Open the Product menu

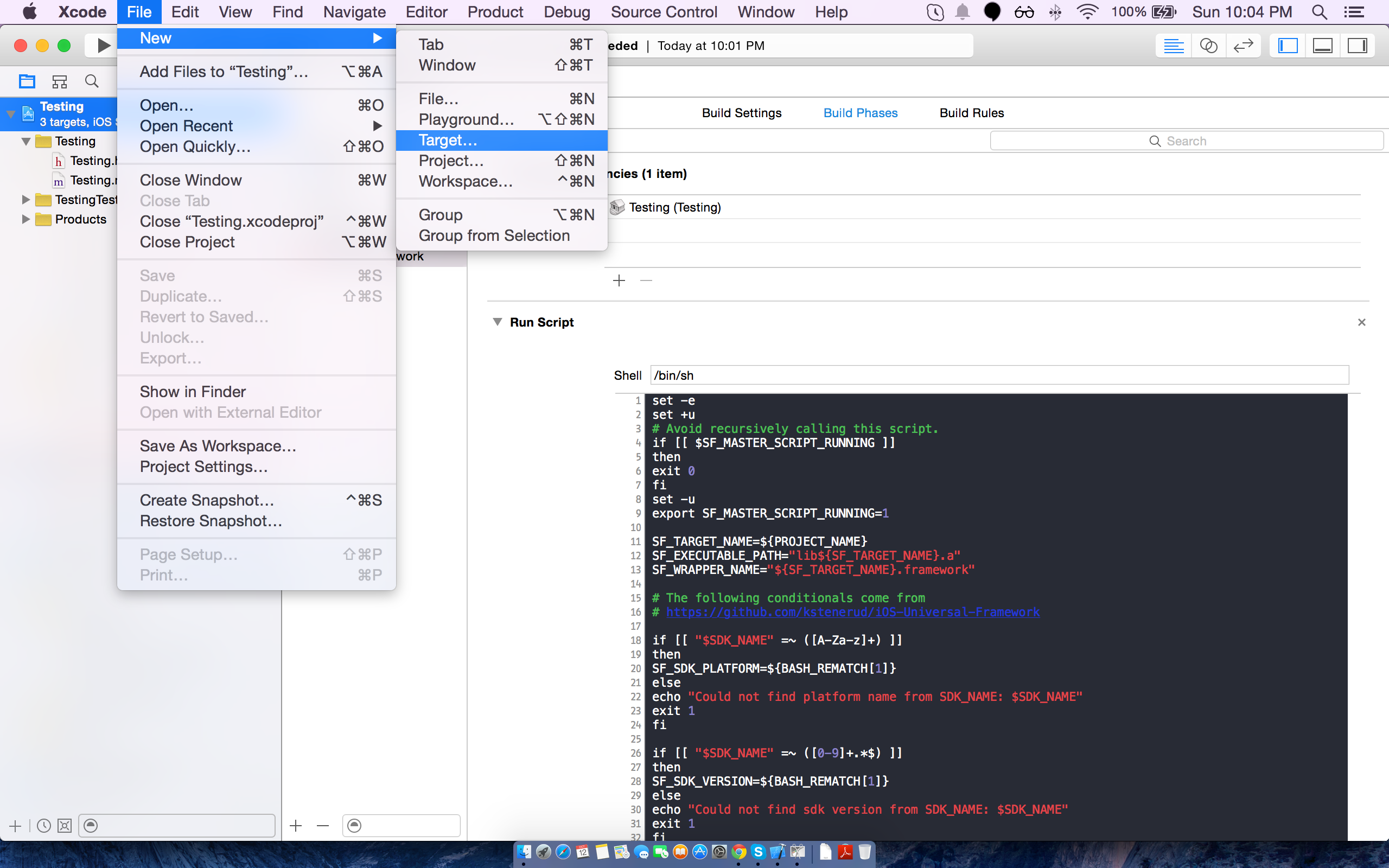495,12
